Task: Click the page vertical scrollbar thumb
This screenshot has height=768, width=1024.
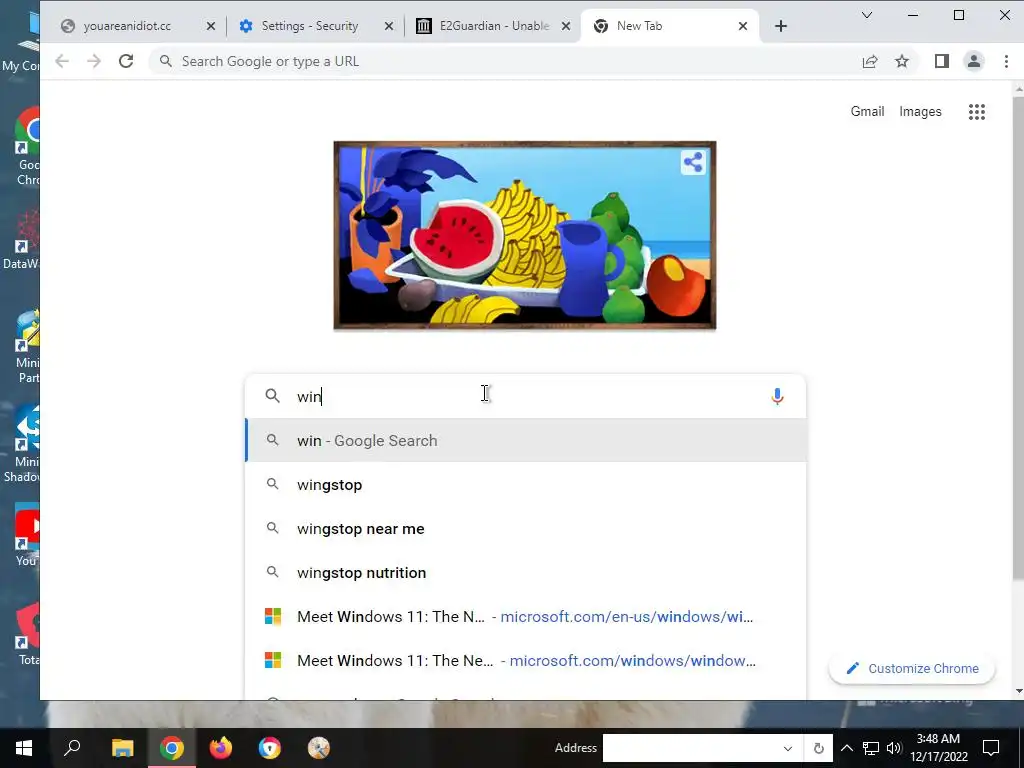Action: (1018, 338)
